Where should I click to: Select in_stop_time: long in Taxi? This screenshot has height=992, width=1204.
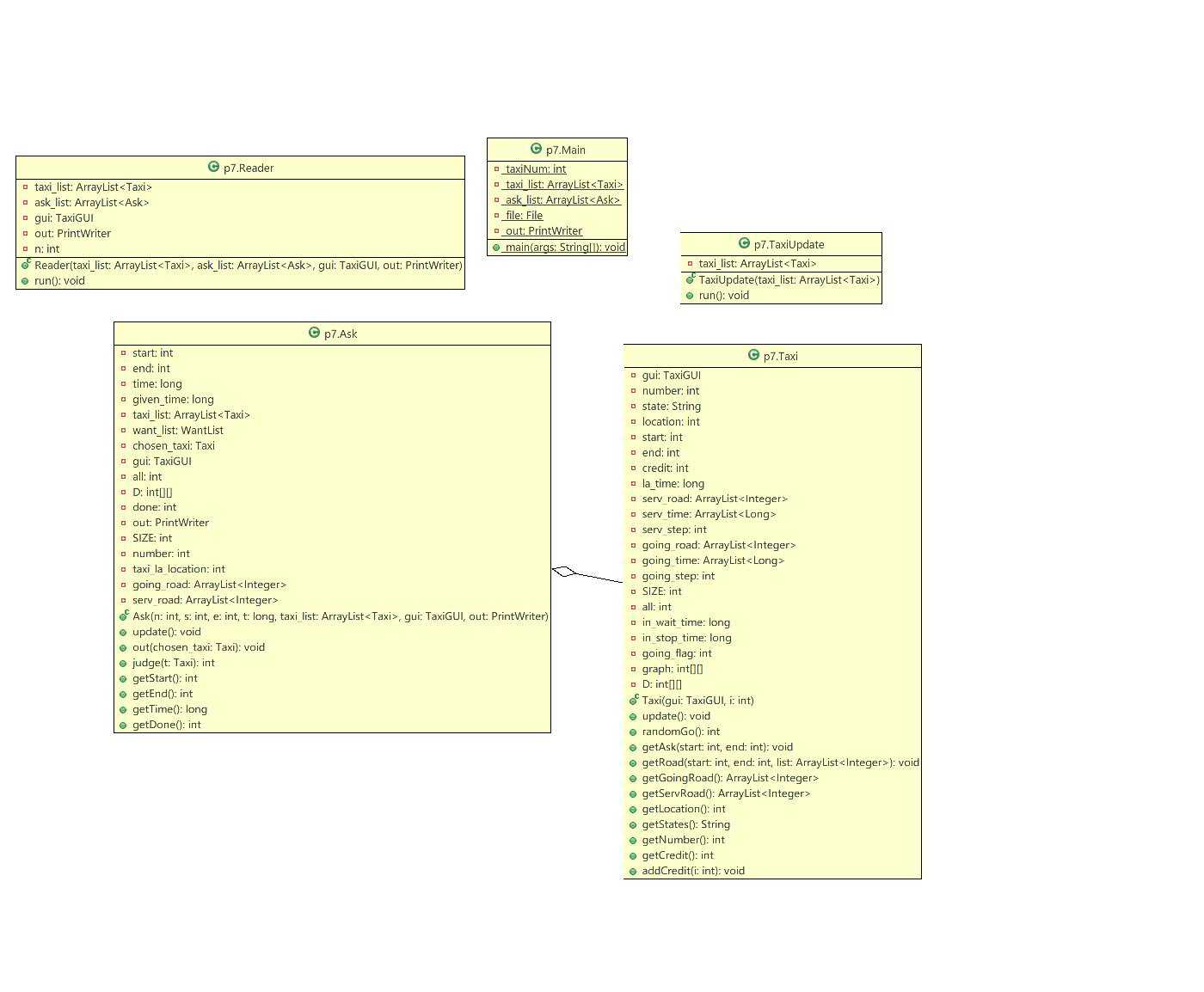pyautogui.click(x=687, y=639)
